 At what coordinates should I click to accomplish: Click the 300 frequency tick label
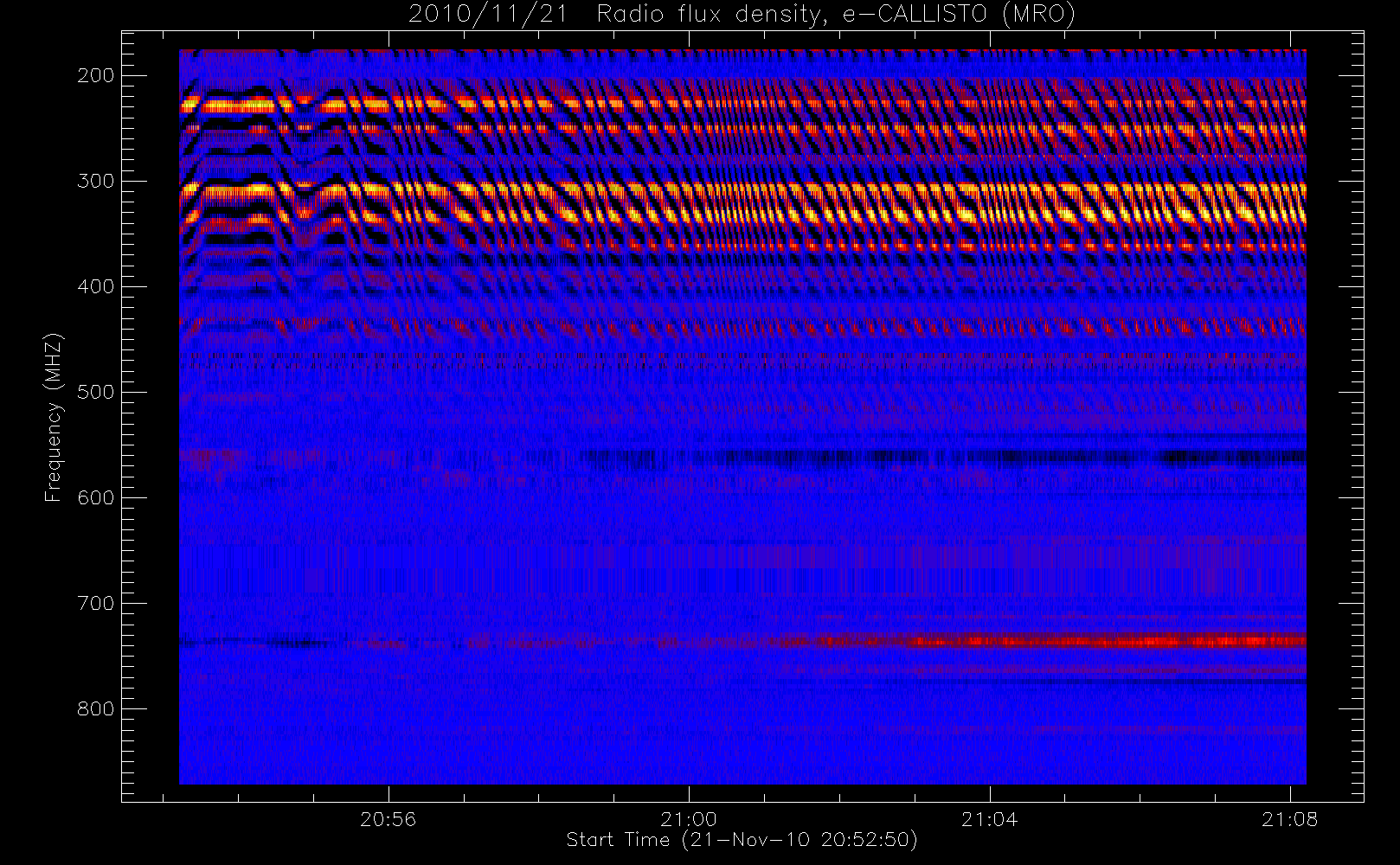point(95,181)
